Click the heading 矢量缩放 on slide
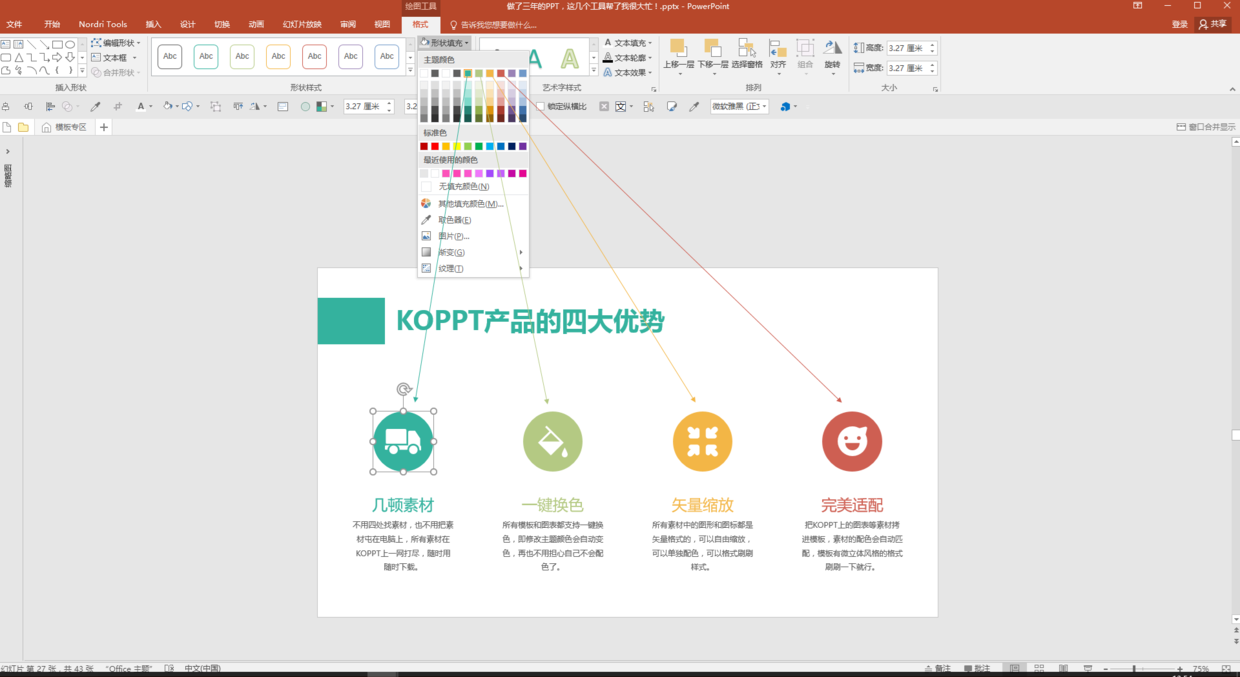Image resolution: width=1240 pixels, height=677 pixels. [702, 505]
